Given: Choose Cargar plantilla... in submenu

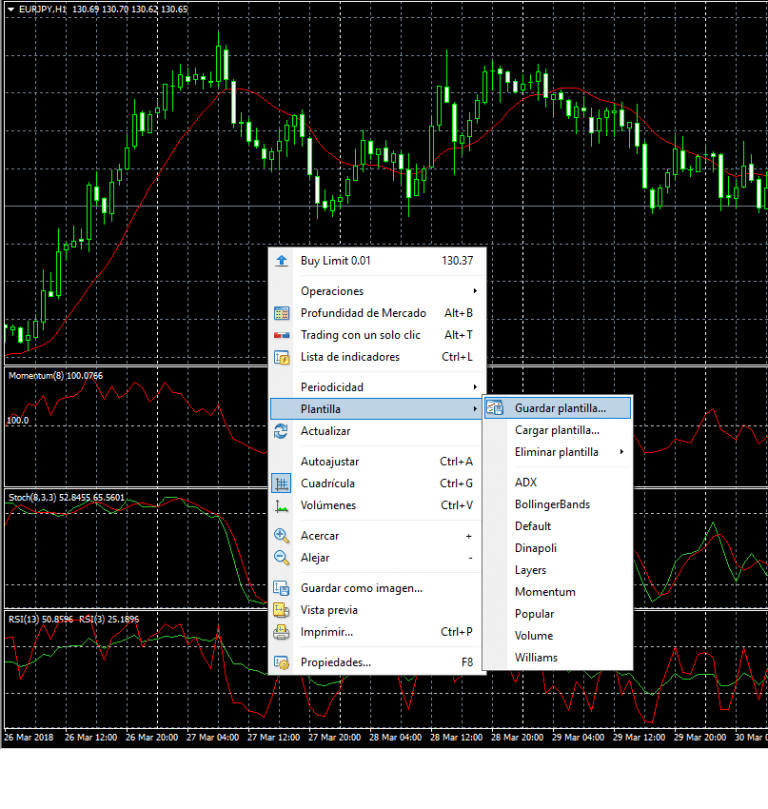Looking at the screenshot, I should (x=558, y=430).
